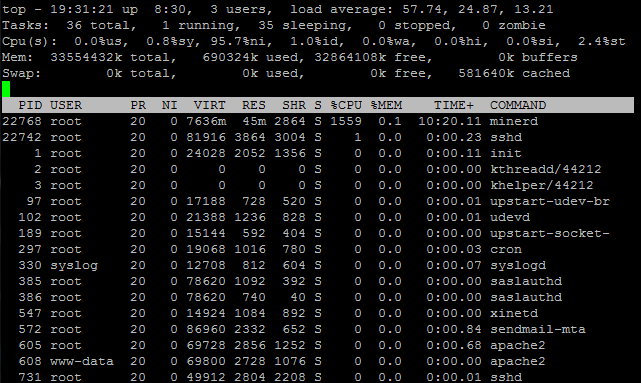Viewport: 641px width, 383px height.
Task: Click the 0:00.68 time value
Action: point(454,345)
